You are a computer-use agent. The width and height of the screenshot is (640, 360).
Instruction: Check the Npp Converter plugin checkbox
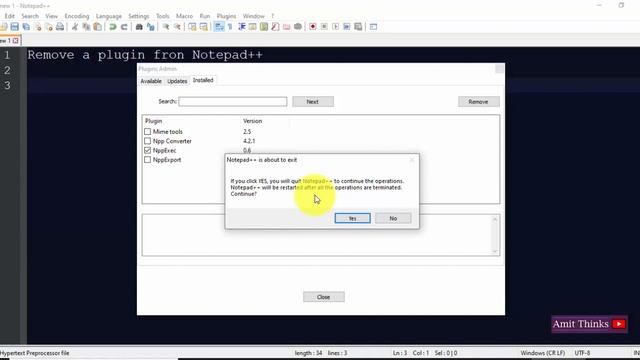click(x=147, y=141)
